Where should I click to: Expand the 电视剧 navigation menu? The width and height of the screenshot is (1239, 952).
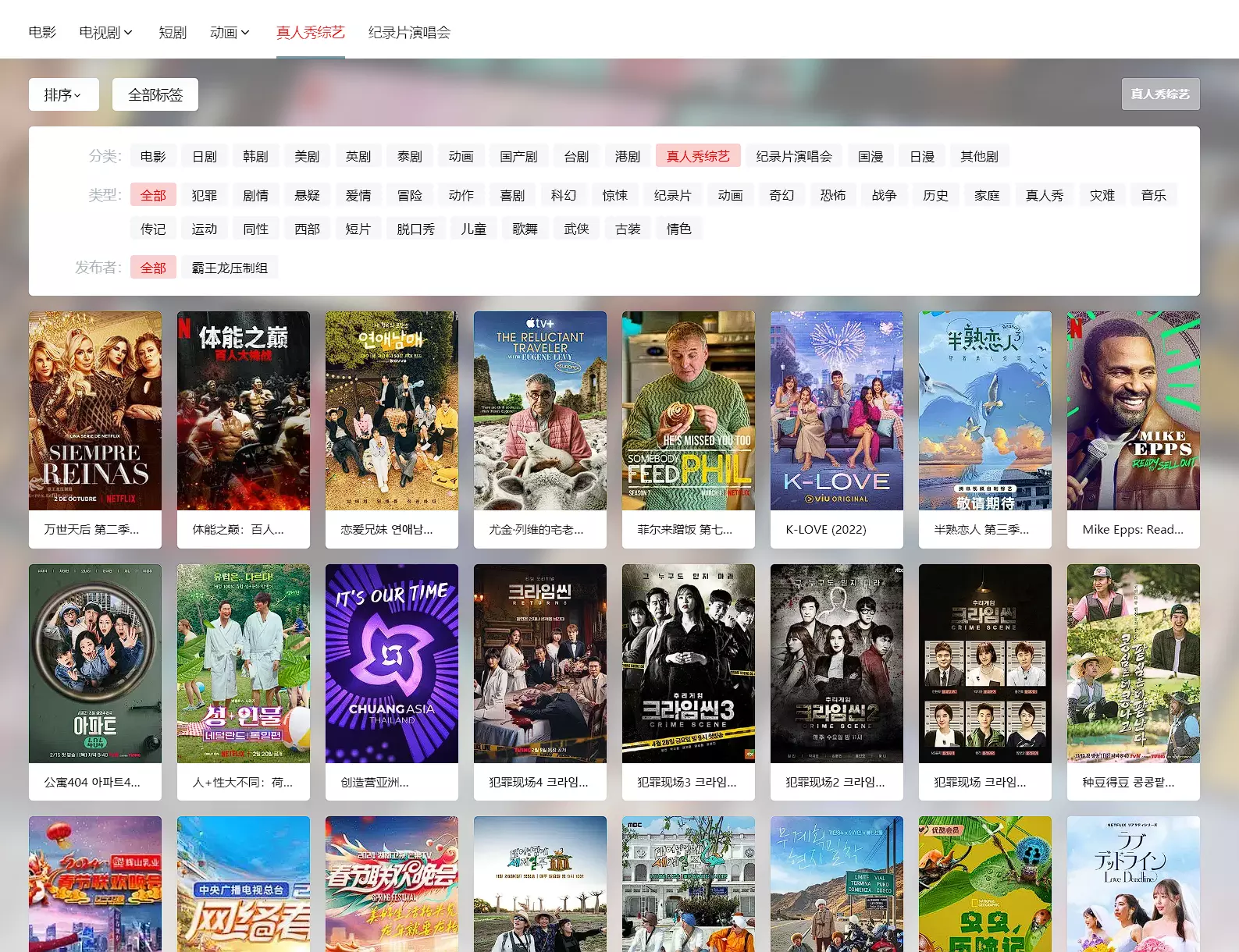[105, 32]
